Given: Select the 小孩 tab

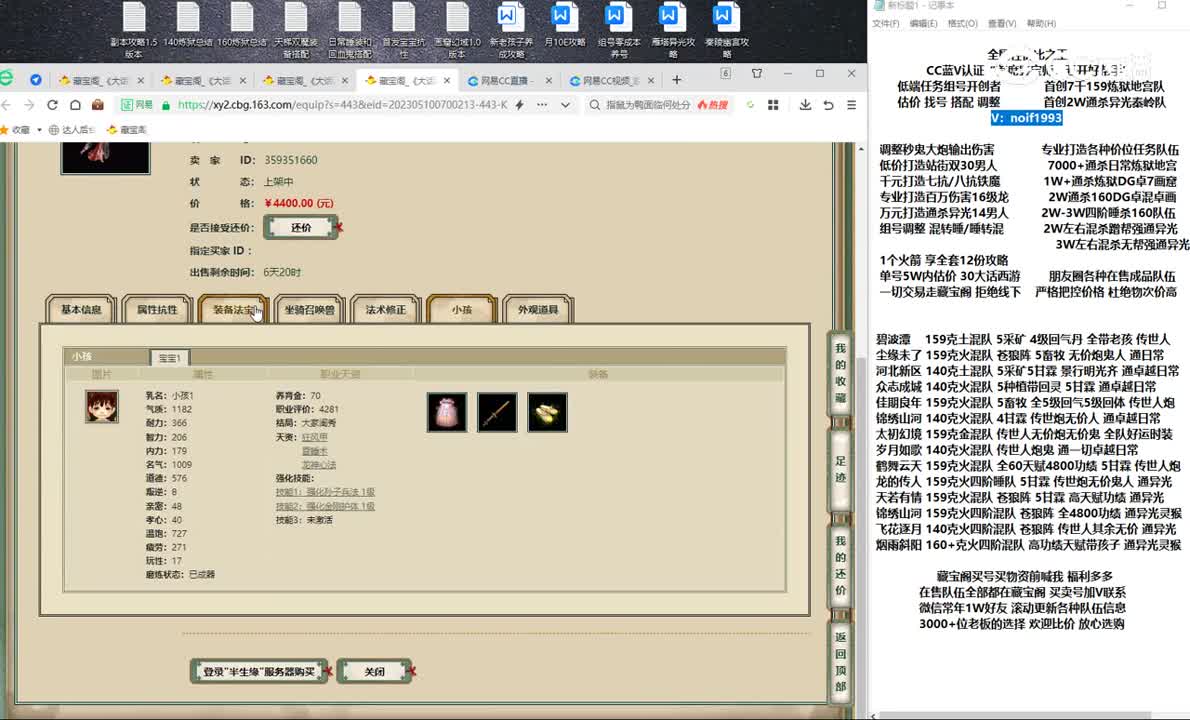Looking at the screenshot, I should point(461,310).
